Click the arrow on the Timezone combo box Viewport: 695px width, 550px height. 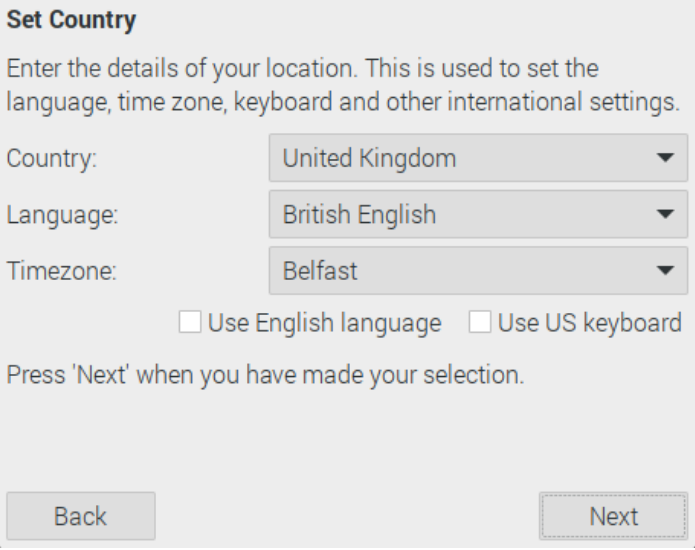(665, 270)
